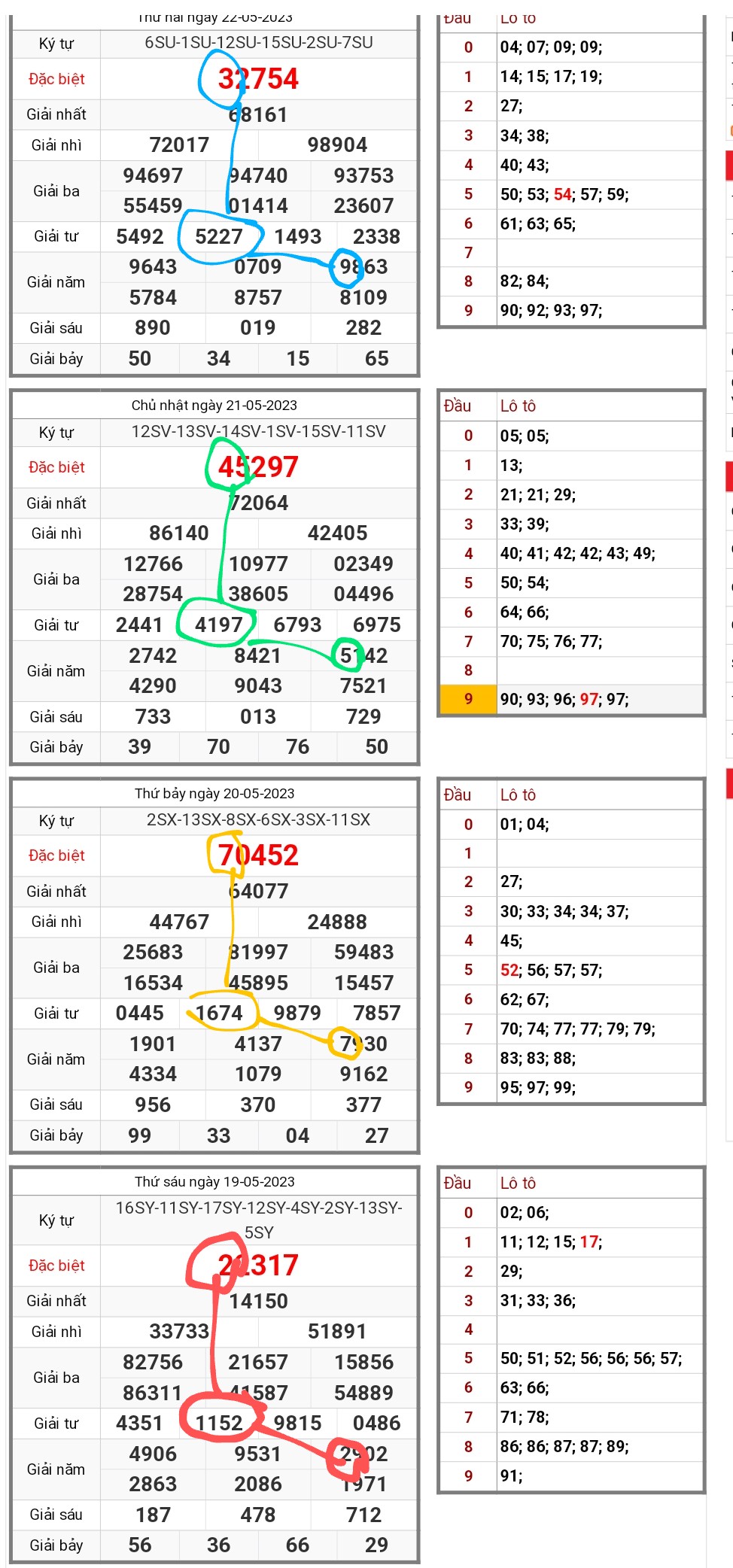Select the code row 2SX-13SX-8SX-6SX-3SX-11SX
This screenshot has height=1568, width=733.
click(258, 820)
